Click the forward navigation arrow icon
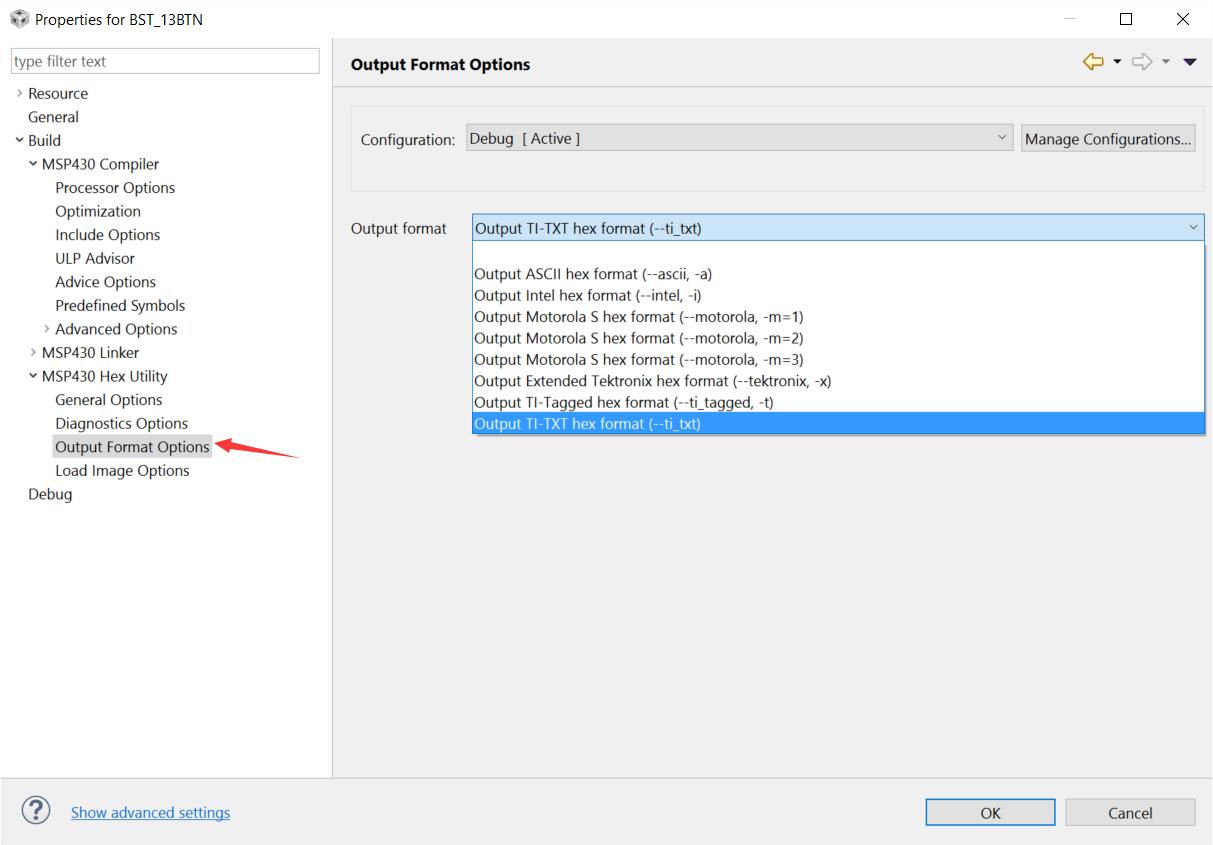 (x=1141, y=62)
